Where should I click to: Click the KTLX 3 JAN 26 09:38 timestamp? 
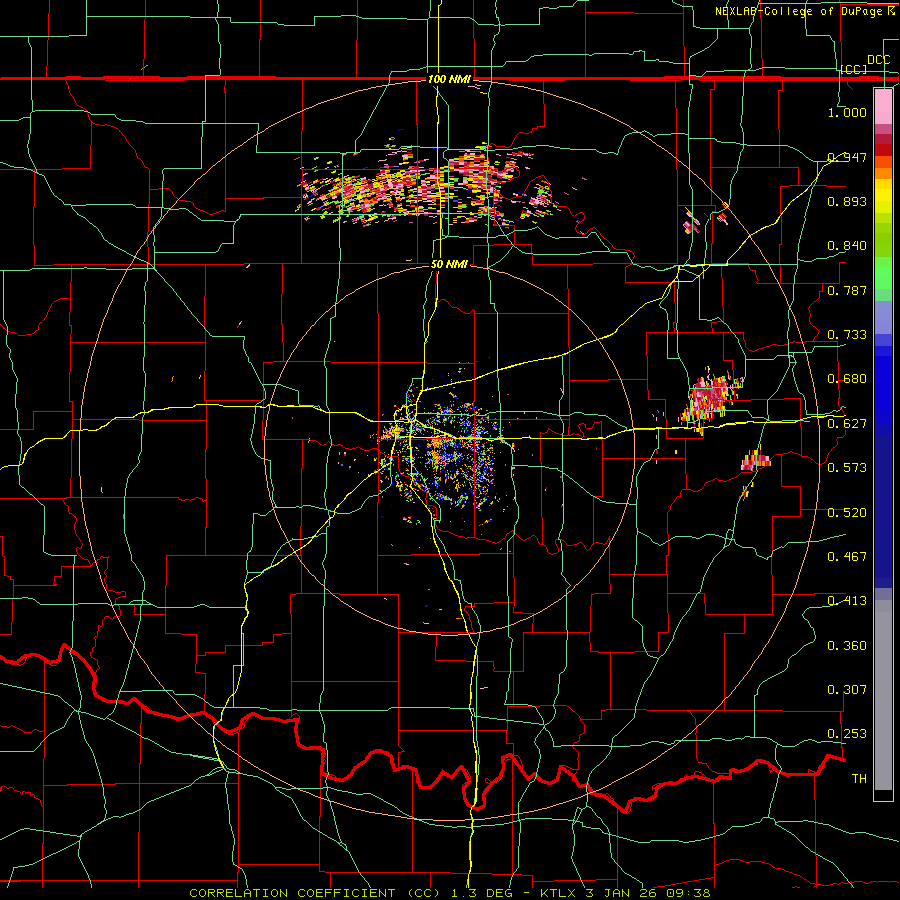[626, 893]
